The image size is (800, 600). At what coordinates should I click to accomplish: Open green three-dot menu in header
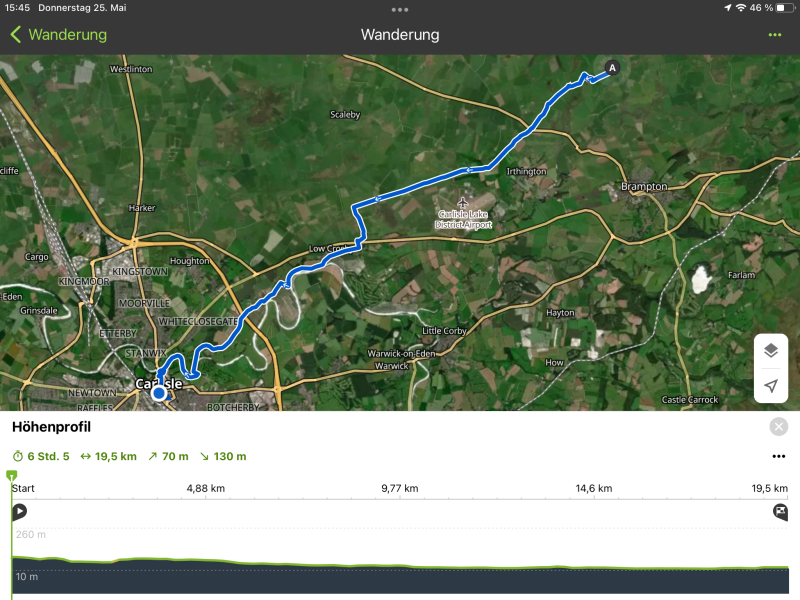[x=775, y=35]
